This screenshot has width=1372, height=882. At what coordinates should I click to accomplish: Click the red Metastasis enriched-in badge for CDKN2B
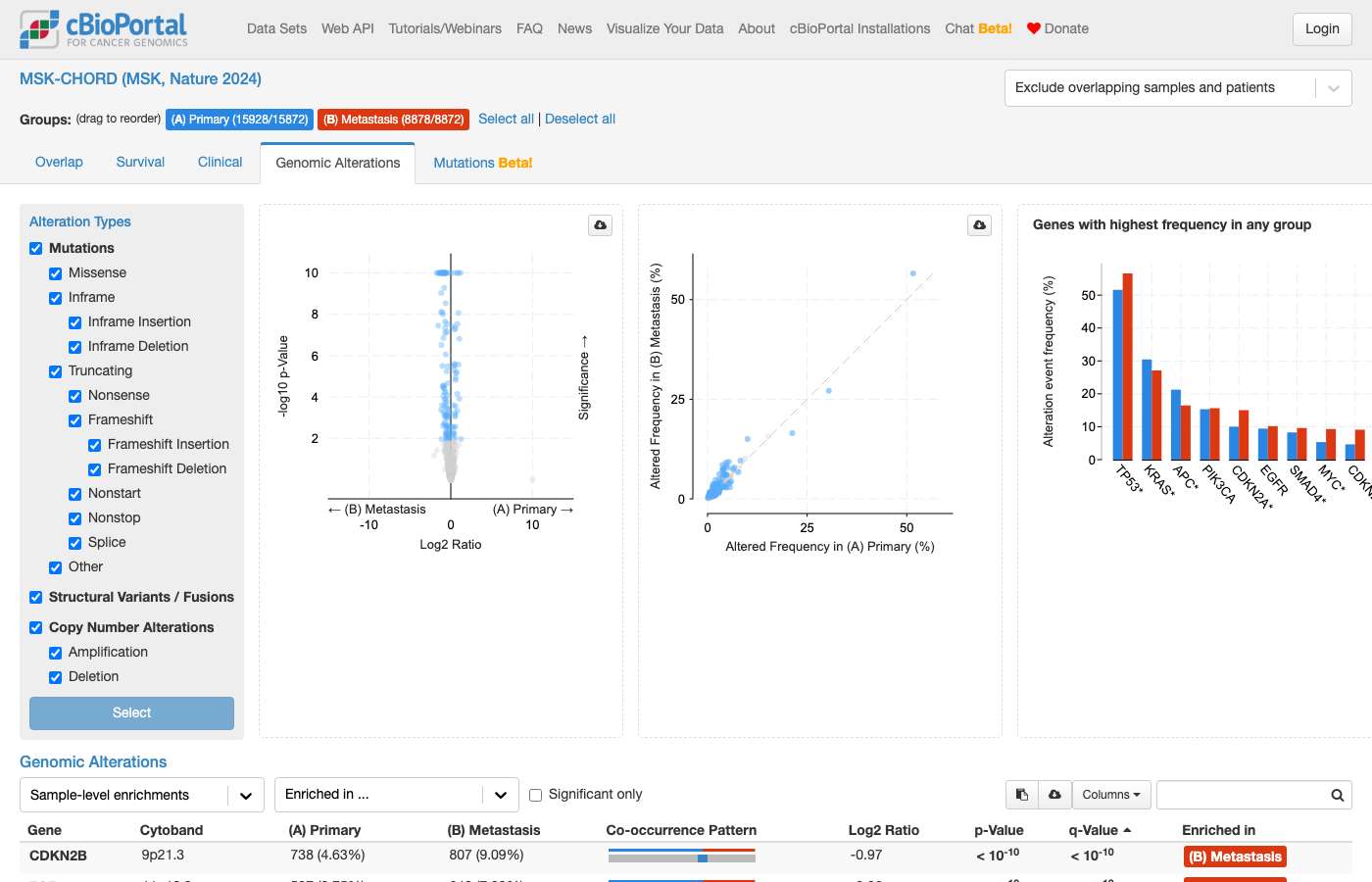tap(1235, 857)
